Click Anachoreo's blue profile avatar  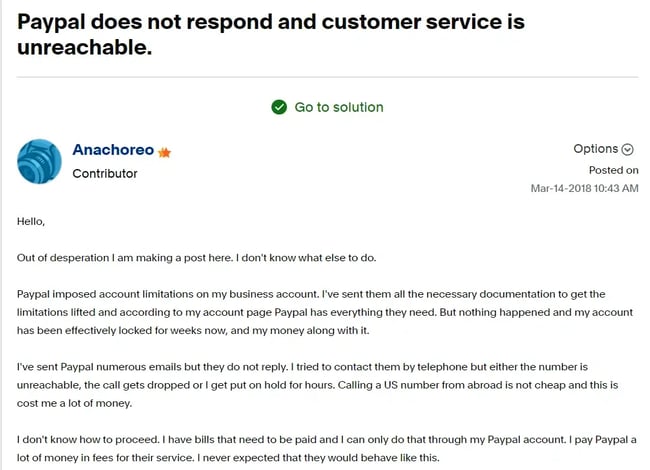(40, 162)
